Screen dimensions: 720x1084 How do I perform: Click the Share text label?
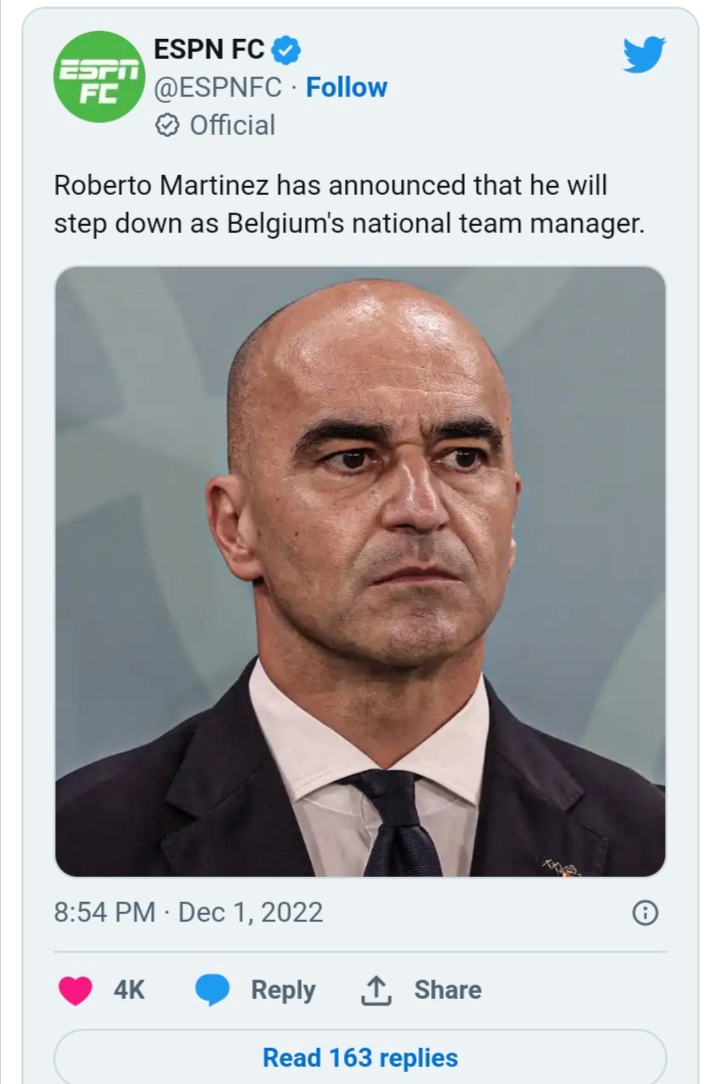[x=447, y=990]
